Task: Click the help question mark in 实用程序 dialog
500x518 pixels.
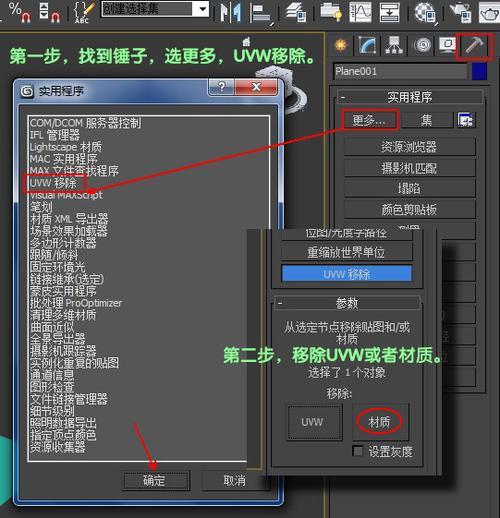Action: [x=221, y=87]
